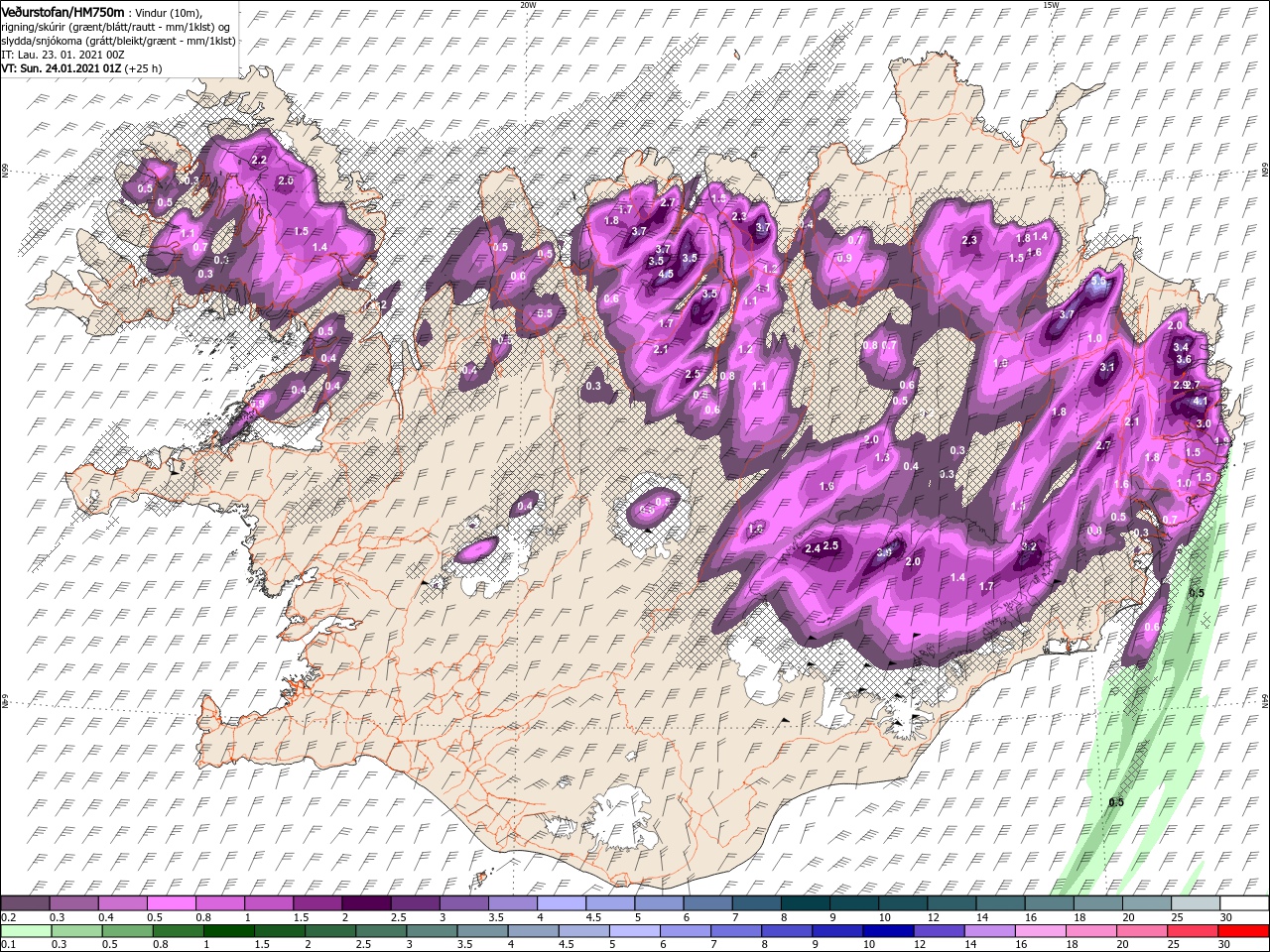
Task: Select lower legend deep blue swatch at 10
Action: click(890, 931)
